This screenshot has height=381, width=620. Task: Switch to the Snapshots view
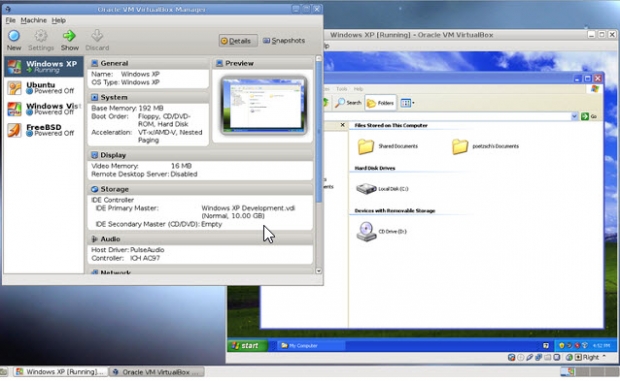tap(284, 40)
